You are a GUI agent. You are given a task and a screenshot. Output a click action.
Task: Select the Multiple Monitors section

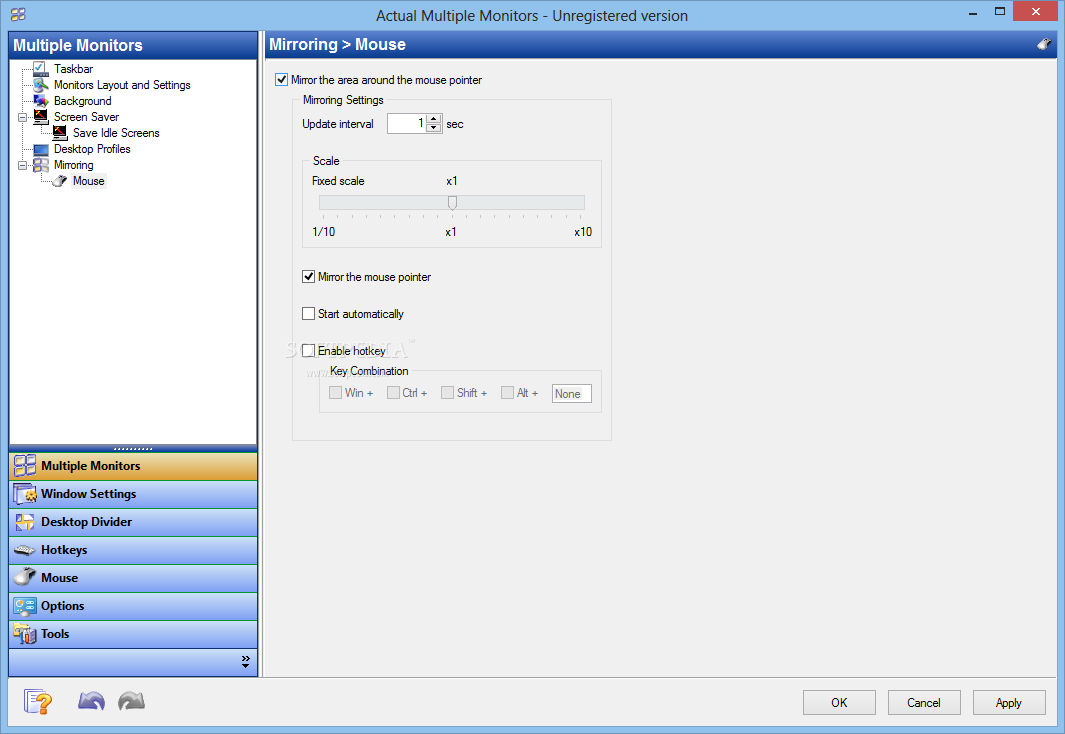point(133,466)
